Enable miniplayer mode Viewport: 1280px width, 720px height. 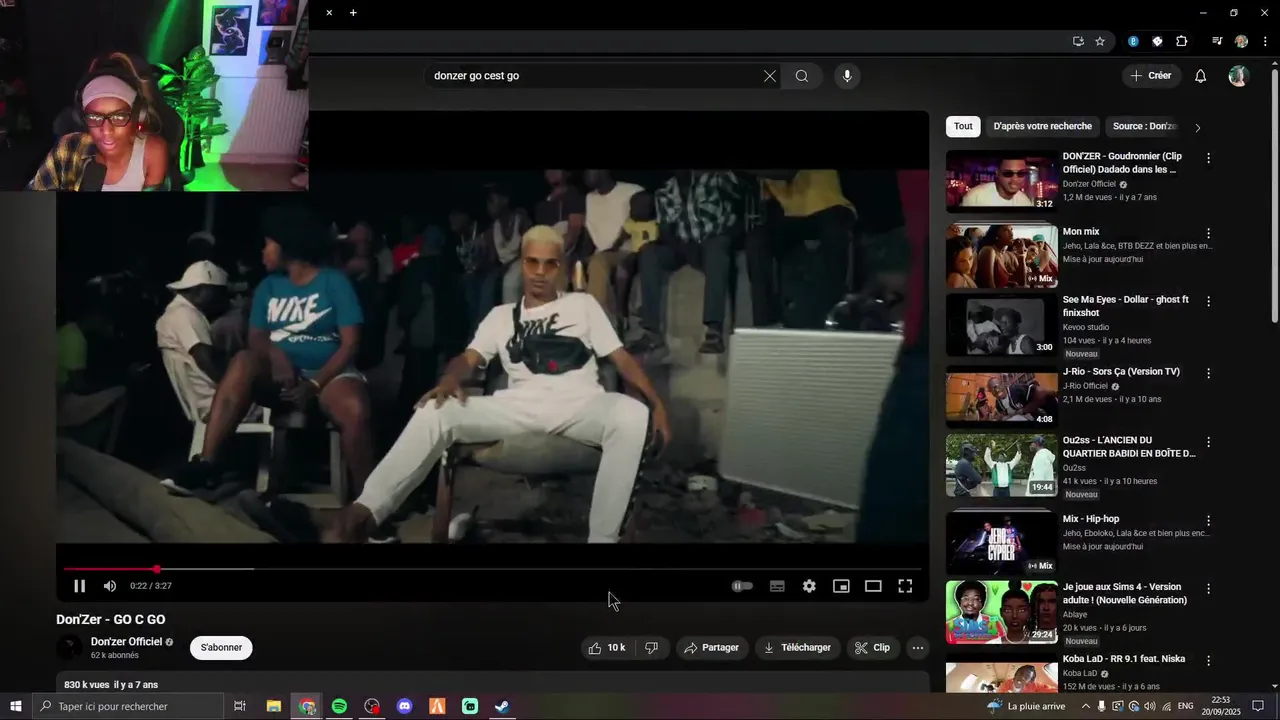841,586
